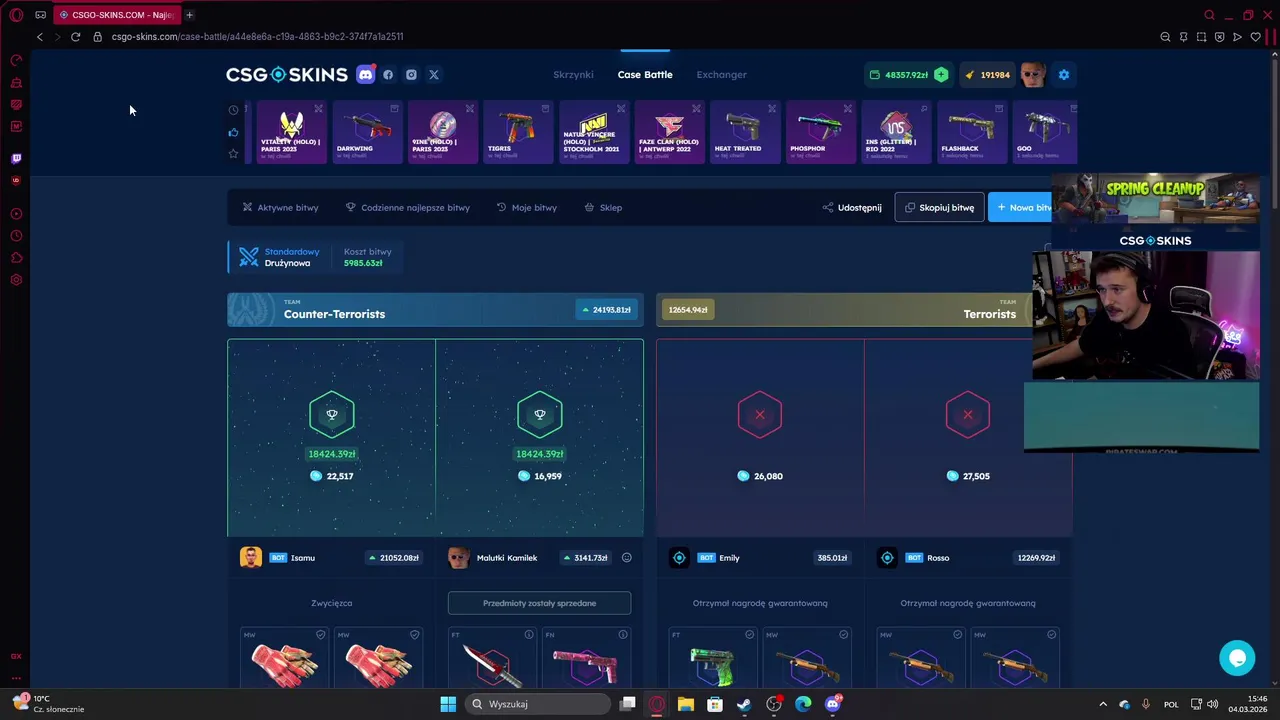Open Heat Treated drop card
The width and height of the screenshot is (1280, 720).
tap(745, 132)
